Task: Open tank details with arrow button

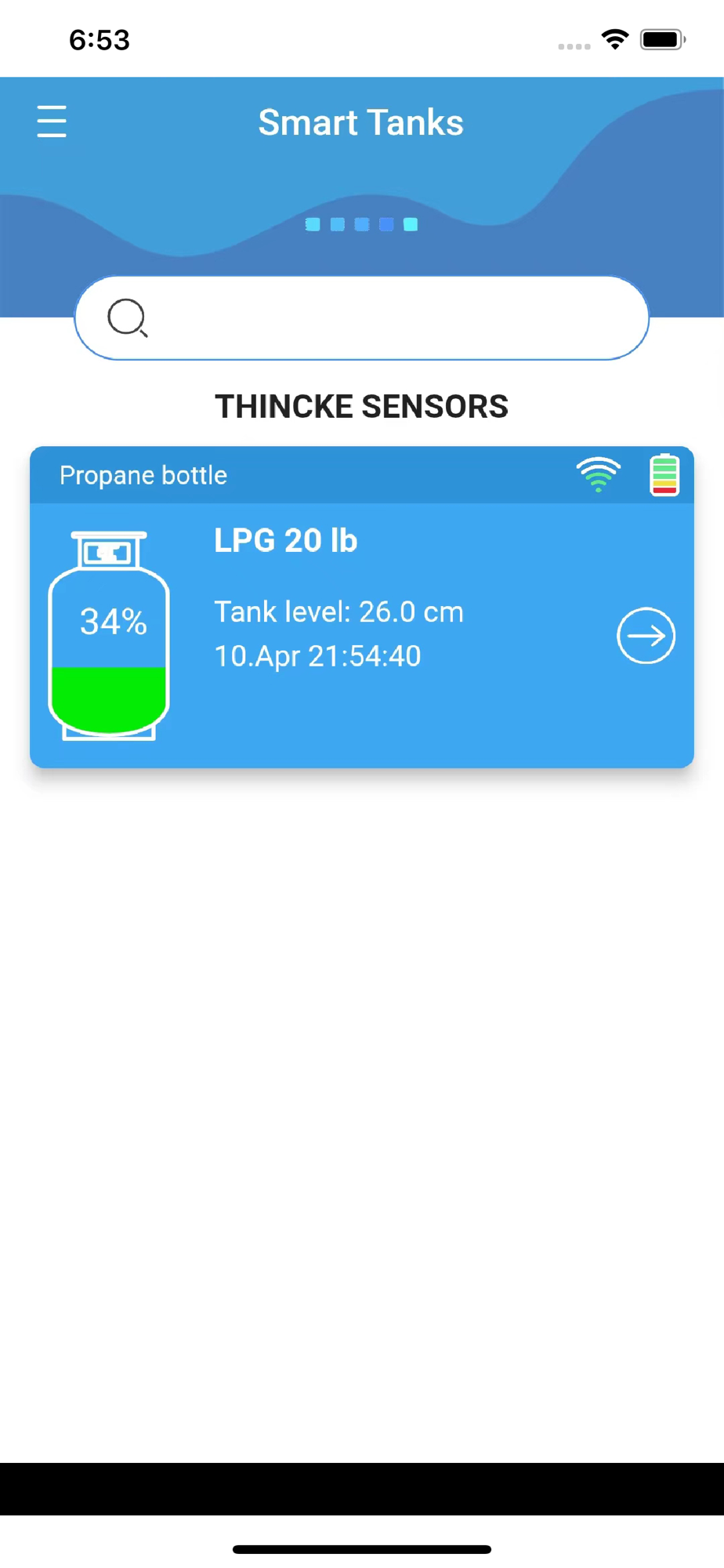Action: 646,636
